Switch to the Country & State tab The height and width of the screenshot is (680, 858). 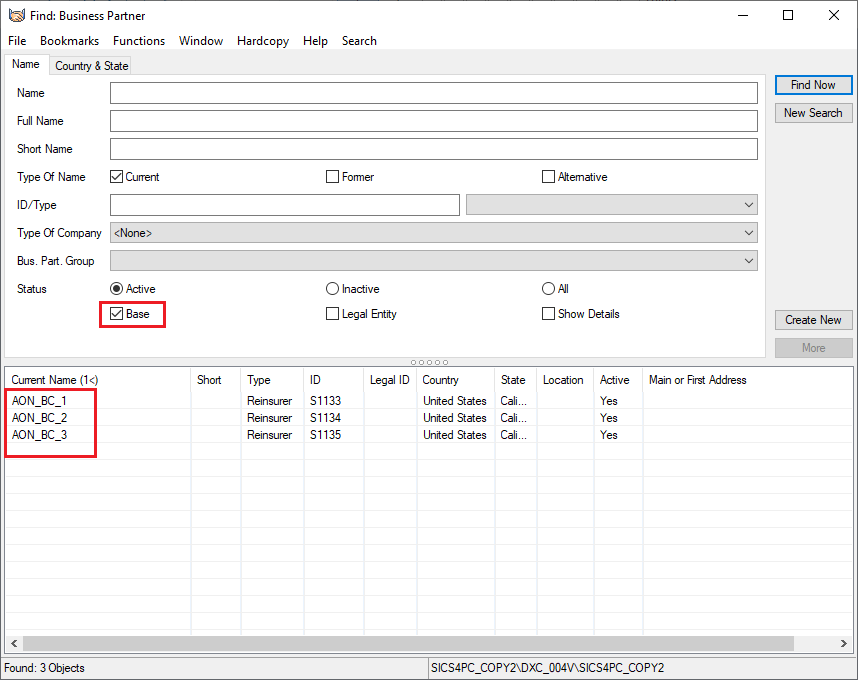tap(91, 66)
